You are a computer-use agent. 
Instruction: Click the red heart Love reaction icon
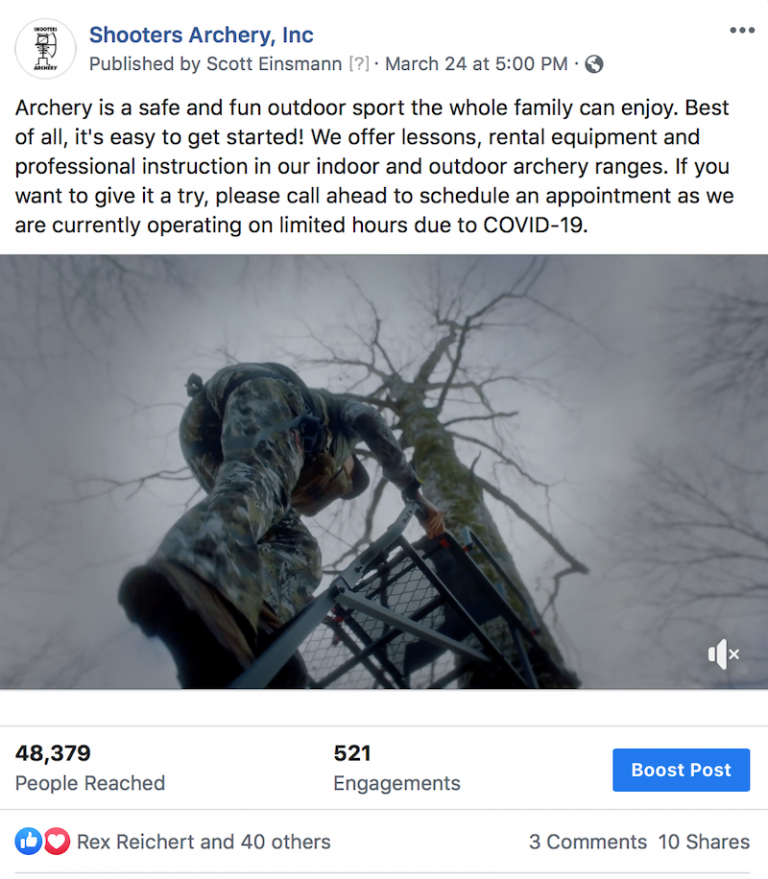57,841
